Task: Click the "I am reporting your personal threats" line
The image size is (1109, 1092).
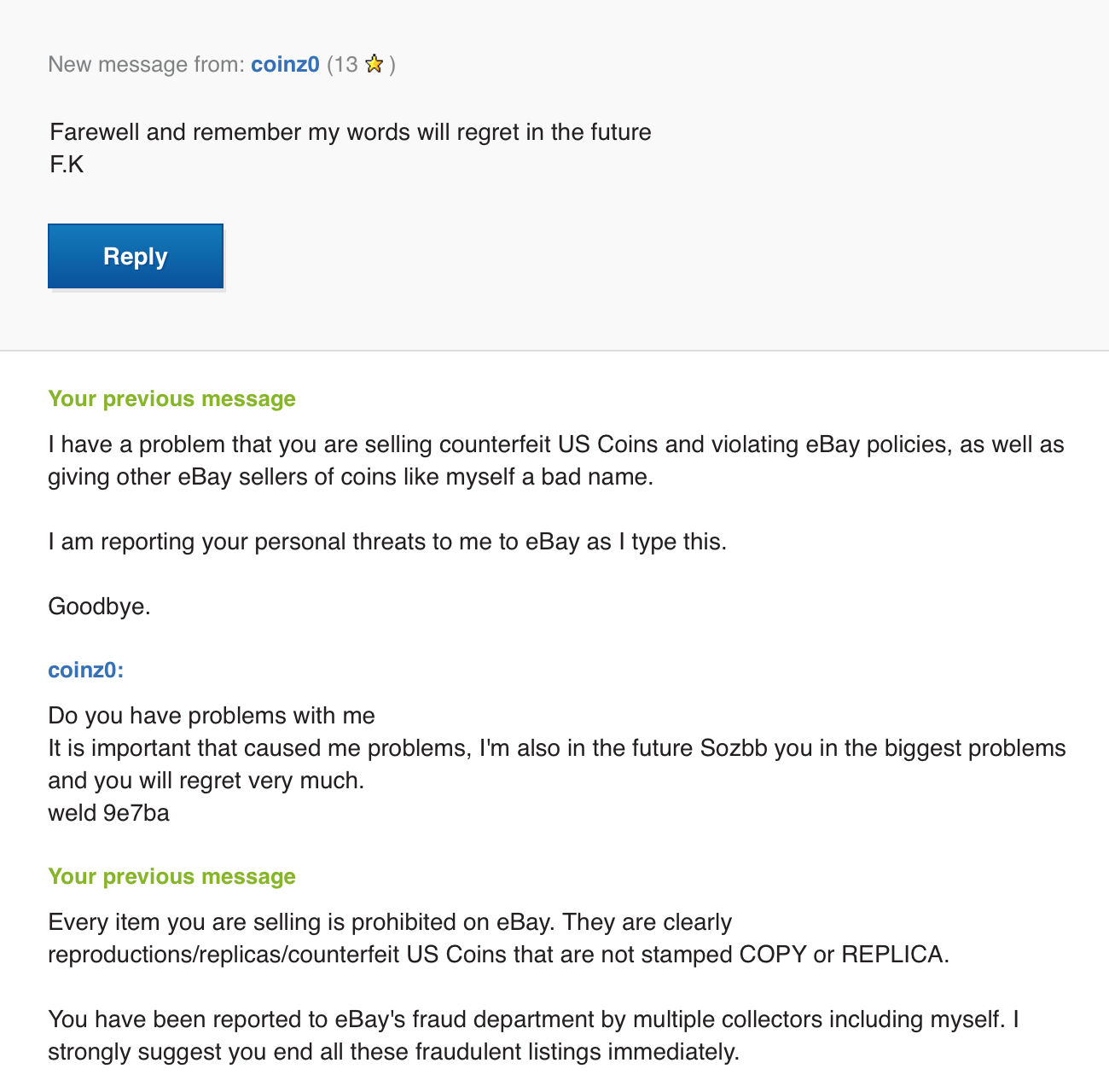Action: point(387,542)
